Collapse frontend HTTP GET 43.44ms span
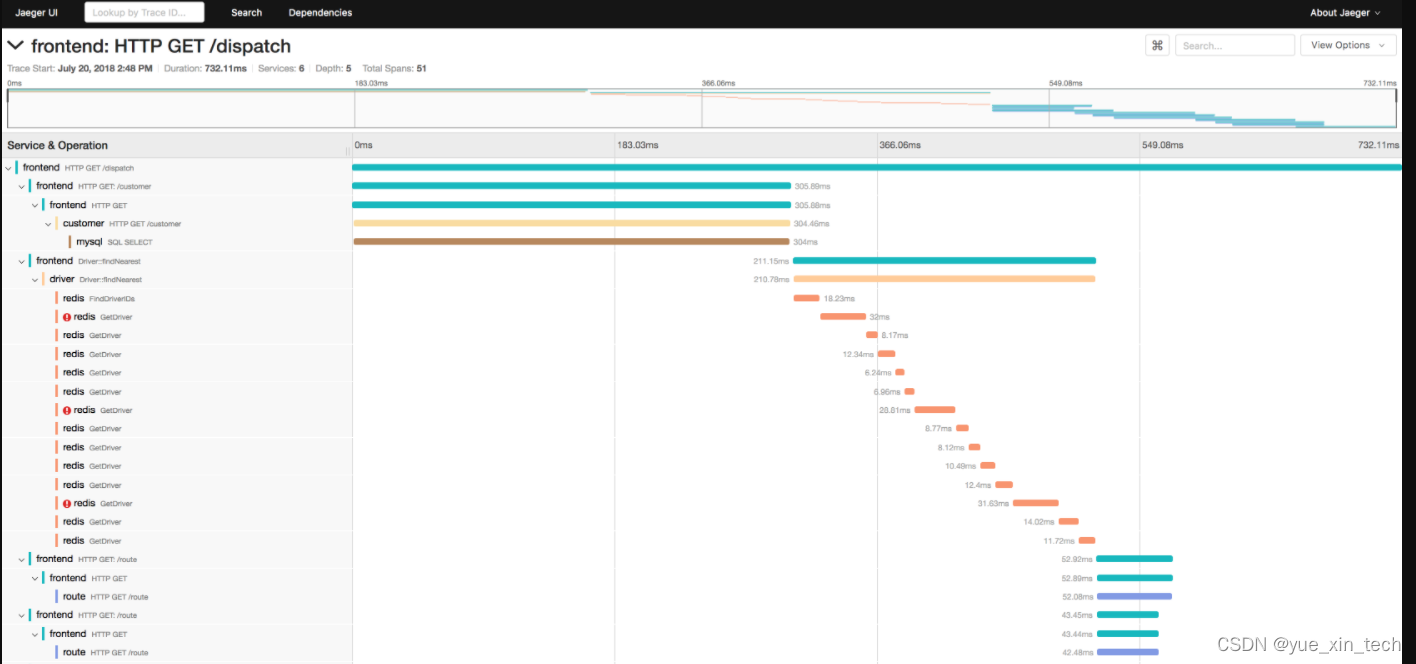The height and width of the screenshot is (664, 1416). (35, 634)
